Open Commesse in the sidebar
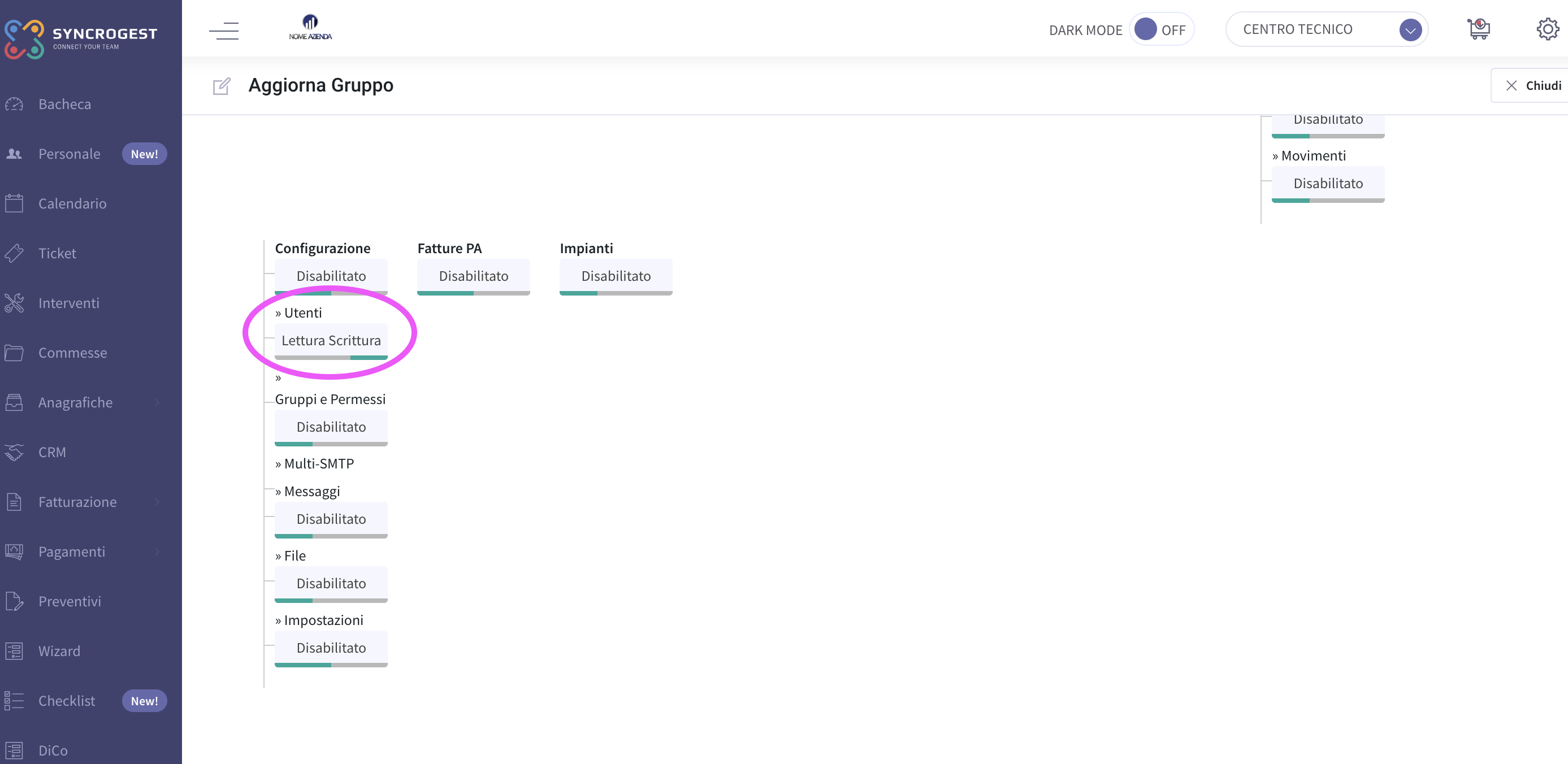This screenshot has width=1568, height=764. pyautogui.click(x=72, y=353)
